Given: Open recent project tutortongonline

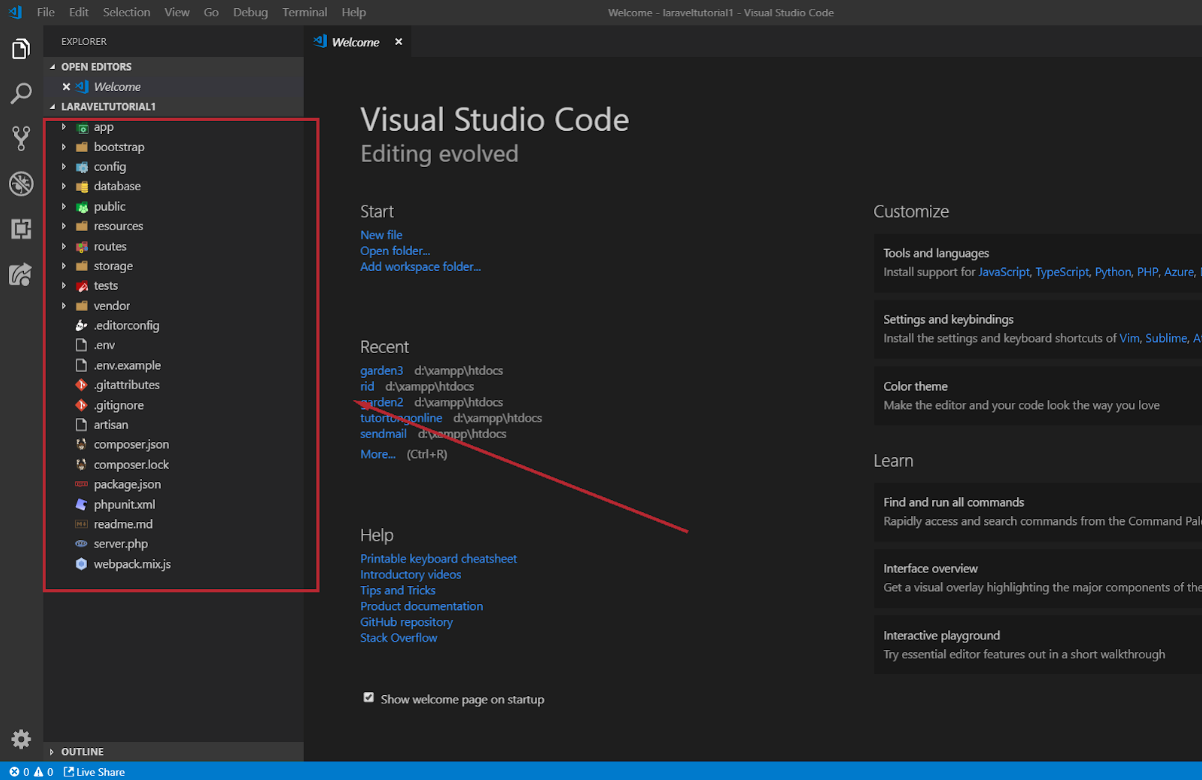Looking at the screenshot, I should [401, 418].
